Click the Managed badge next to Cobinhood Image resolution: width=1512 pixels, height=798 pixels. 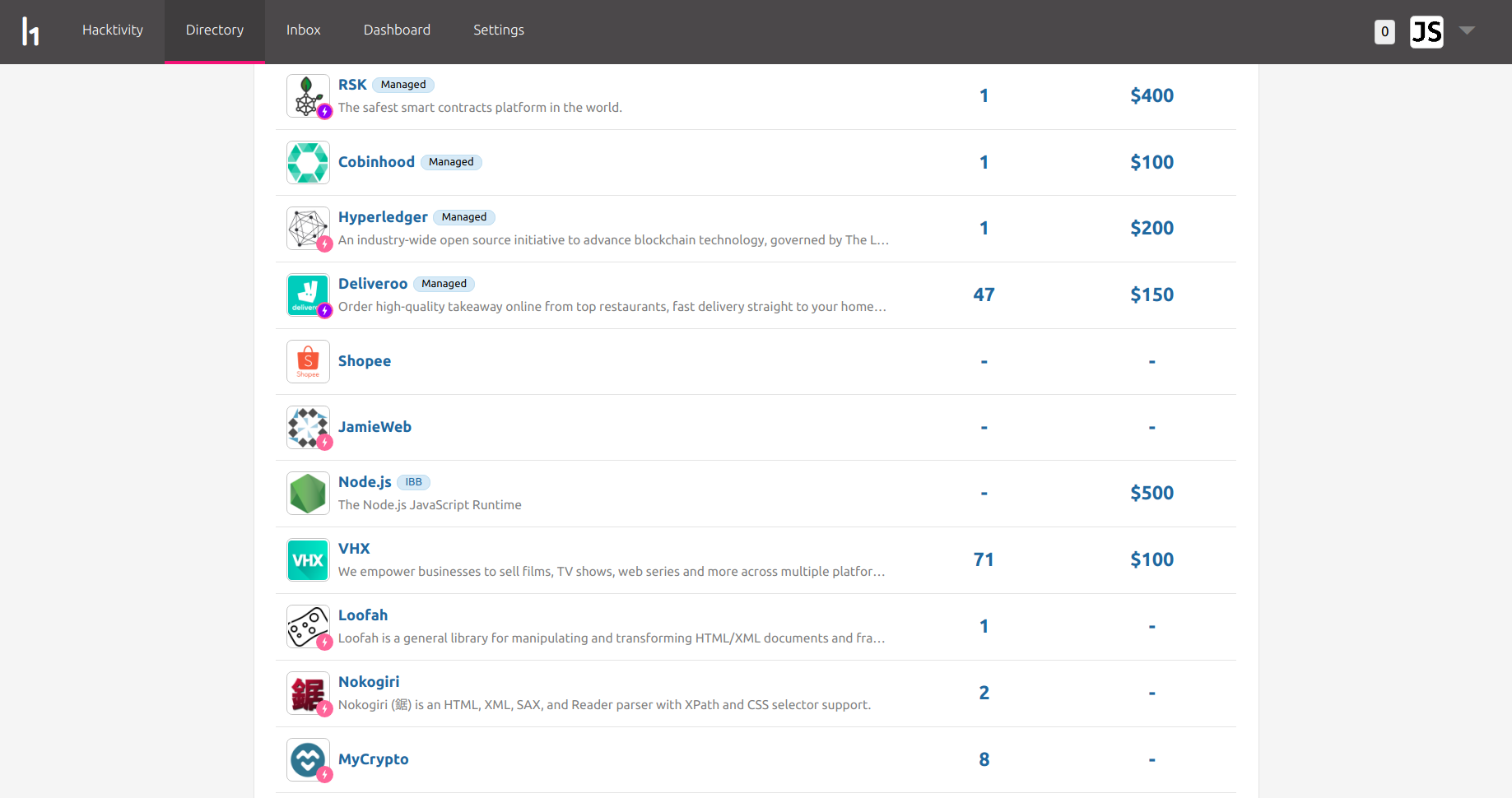[451, 162]
